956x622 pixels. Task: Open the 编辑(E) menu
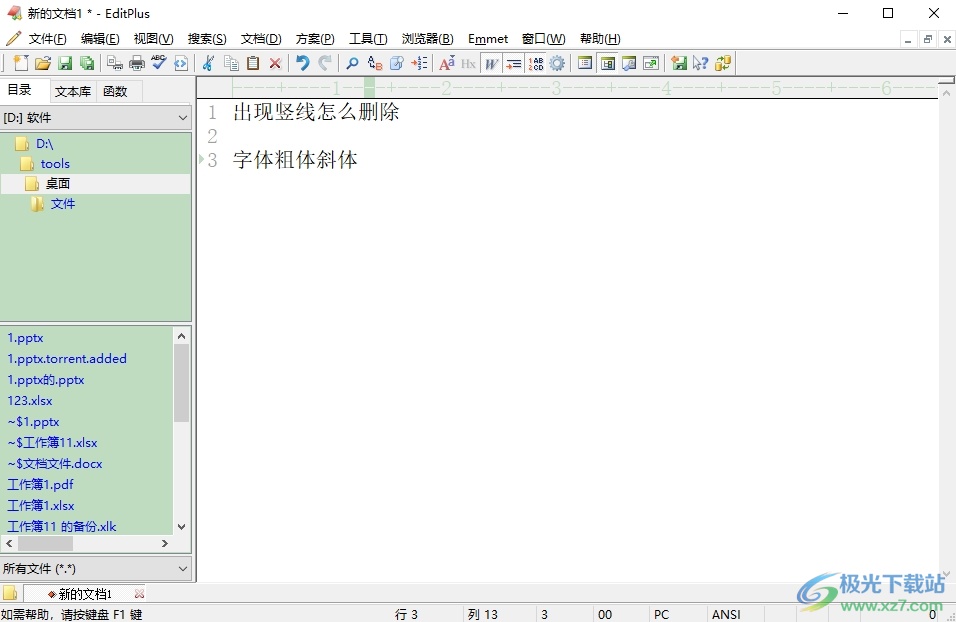point(100,38)
